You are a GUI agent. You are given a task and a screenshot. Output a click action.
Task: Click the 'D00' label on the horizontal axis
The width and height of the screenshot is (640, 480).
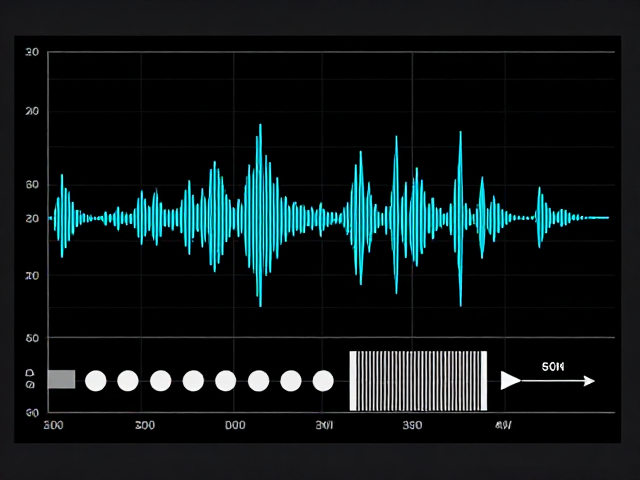(x=235, y=425)
